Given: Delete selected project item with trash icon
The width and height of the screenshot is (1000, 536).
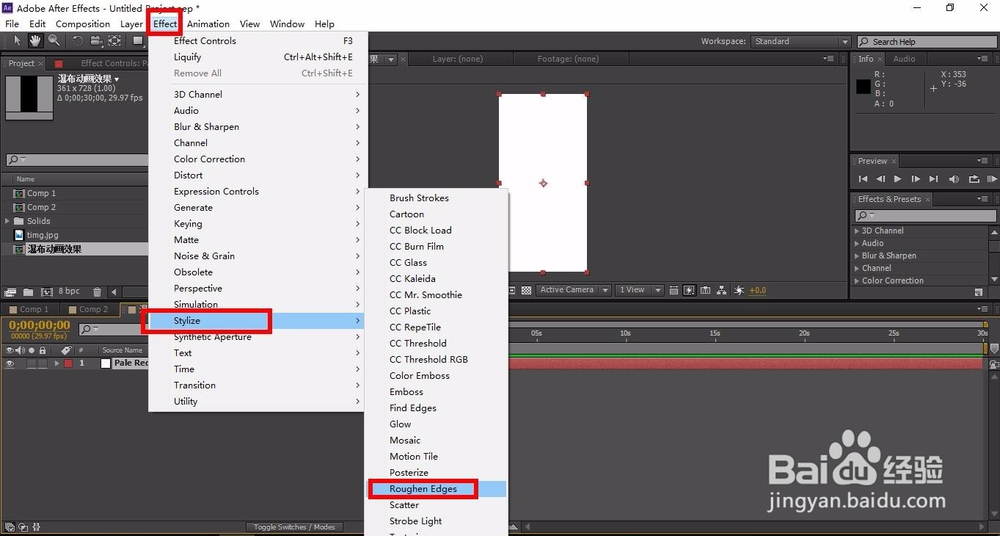Looking at the screenshot, I should (97, 292).
